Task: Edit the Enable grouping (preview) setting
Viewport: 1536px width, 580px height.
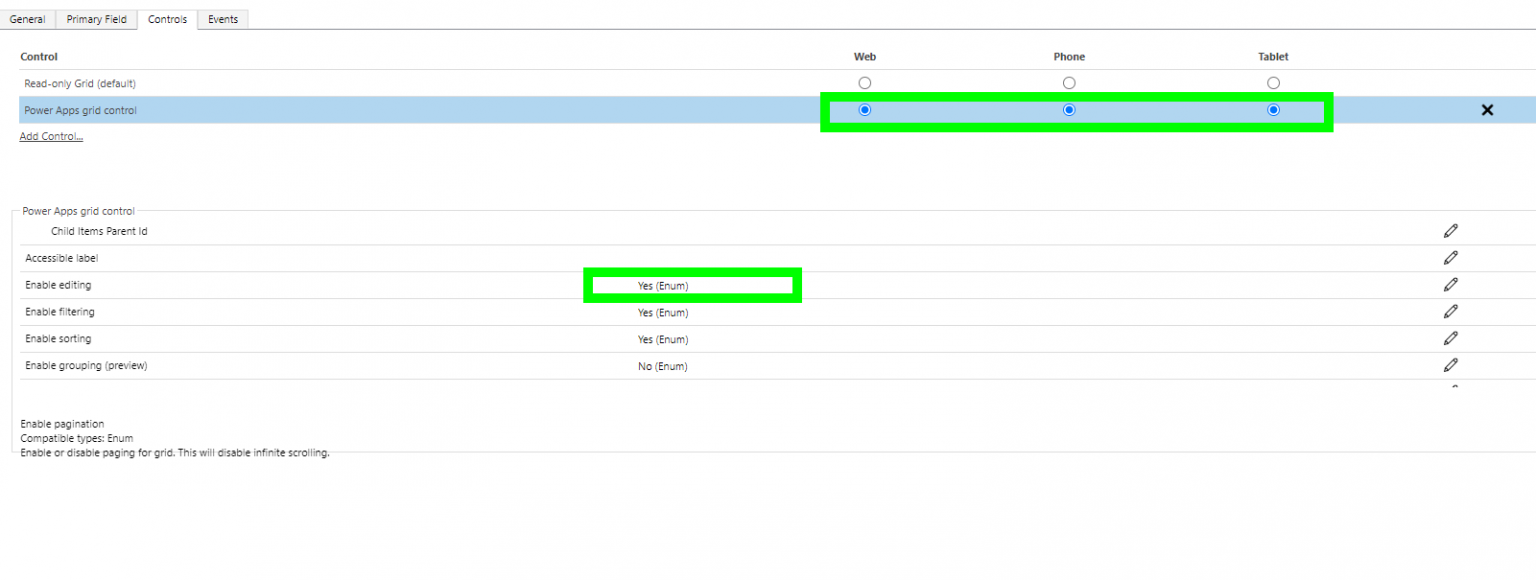Action: click(x=1451, y=365)
